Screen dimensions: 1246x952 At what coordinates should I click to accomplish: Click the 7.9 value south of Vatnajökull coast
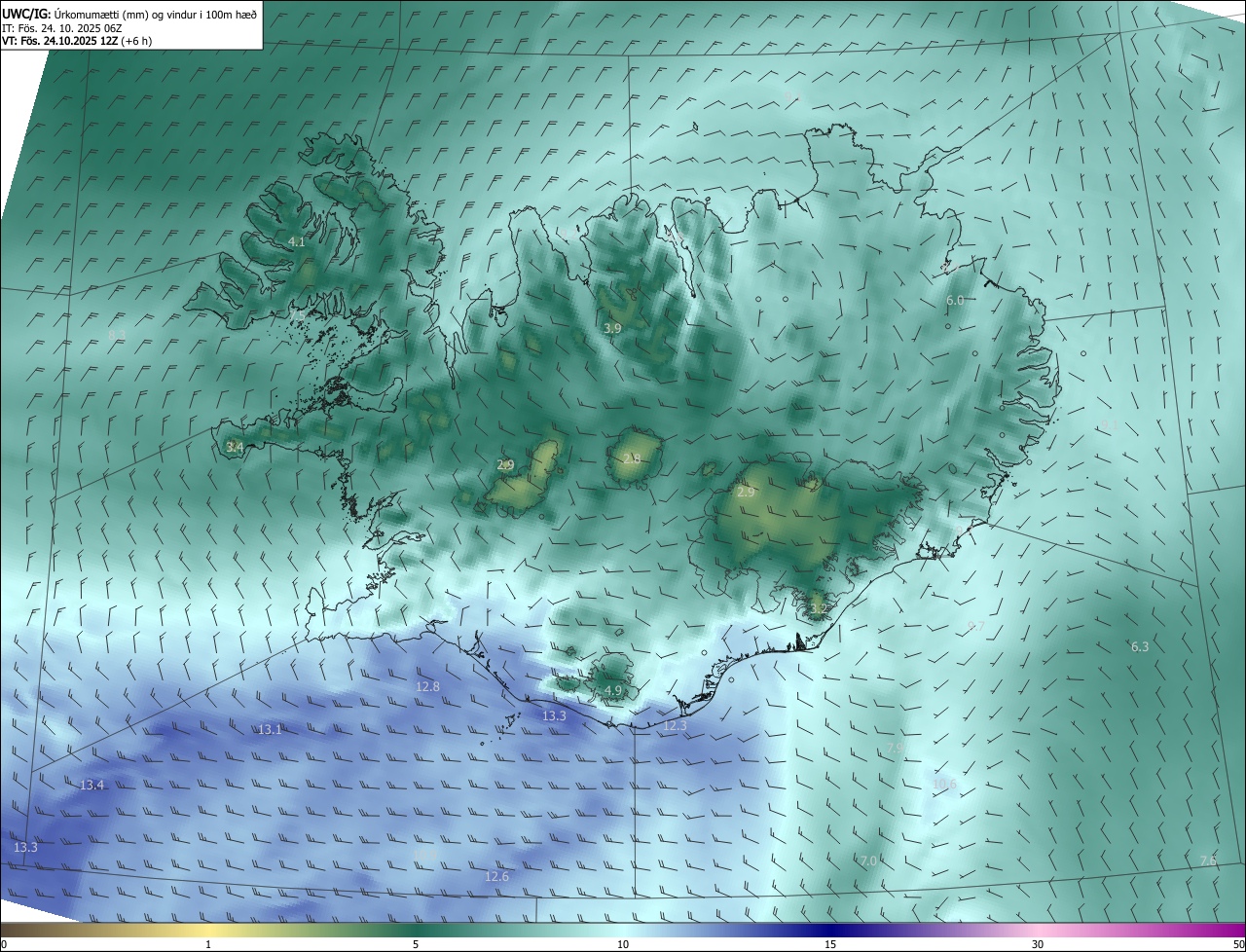896,747
